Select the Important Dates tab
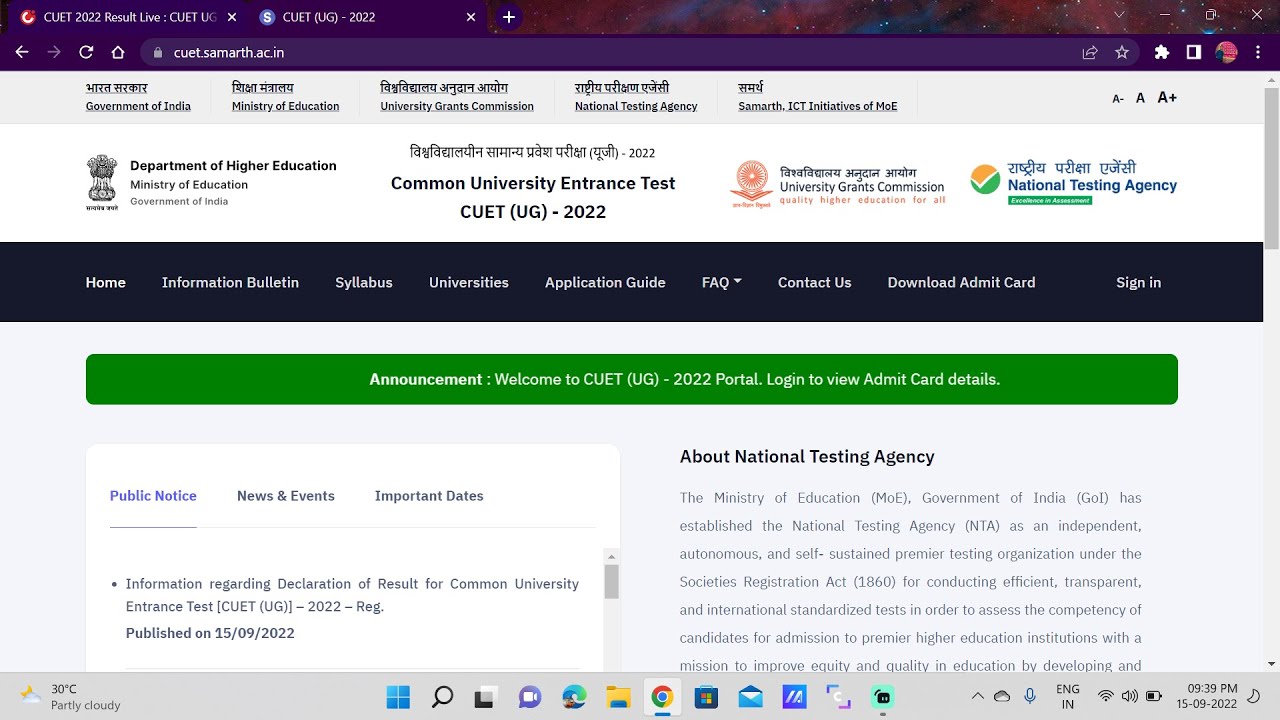1280x720 pixels. click(x=429, y=496)
